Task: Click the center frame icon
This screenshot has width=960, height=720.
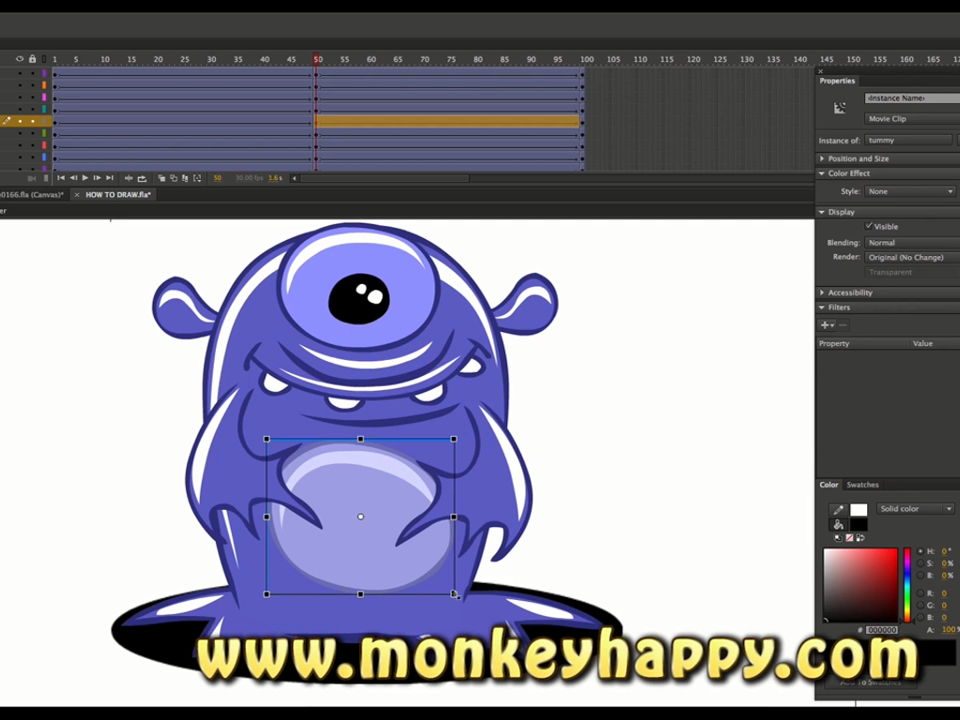Action: click(x=129, y=178)
